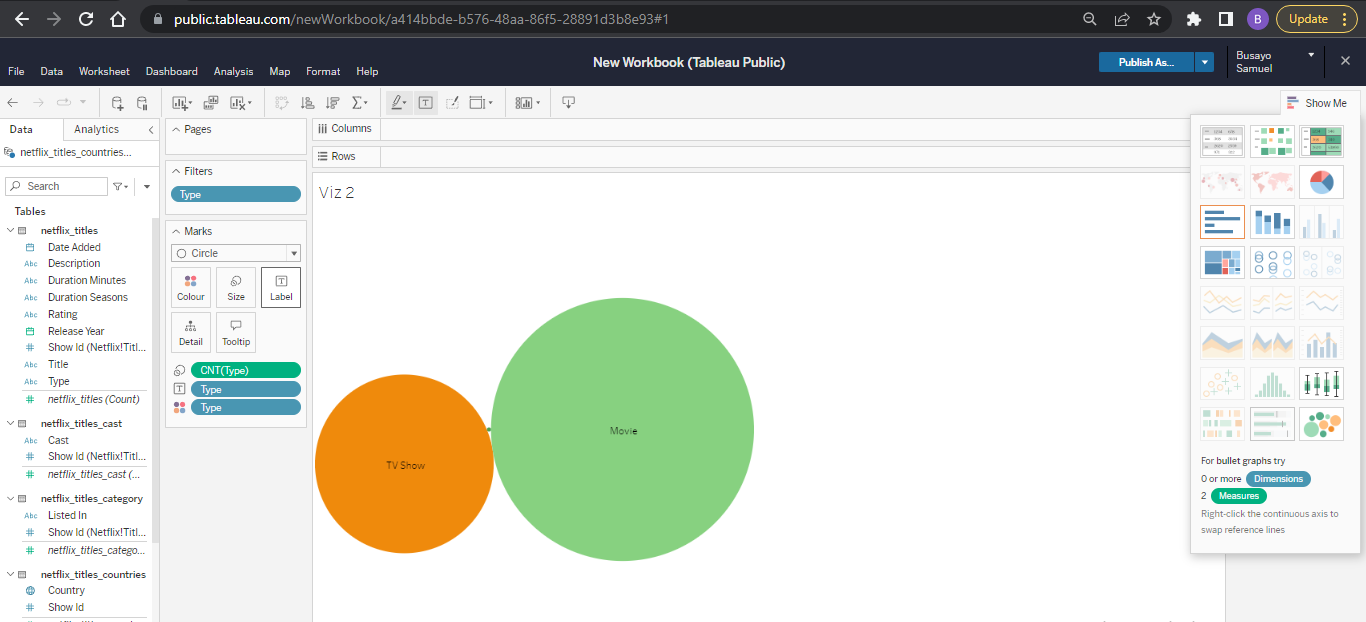Viewport: 1366px width, 622px height.
Task: Click the Publish As button
Action: 1146,62
